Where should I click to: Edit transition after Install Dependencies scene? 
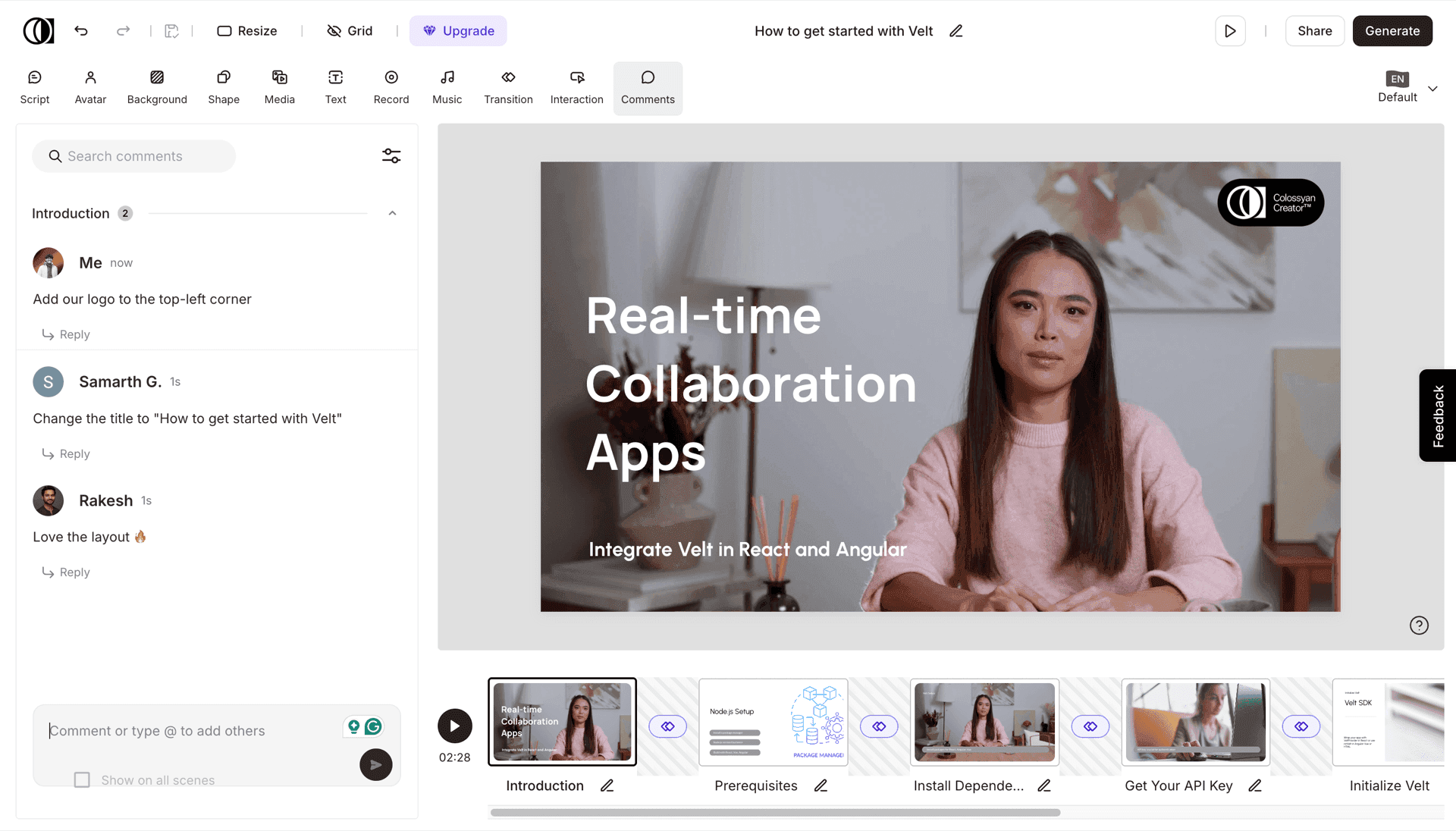tap(1090, 726)
